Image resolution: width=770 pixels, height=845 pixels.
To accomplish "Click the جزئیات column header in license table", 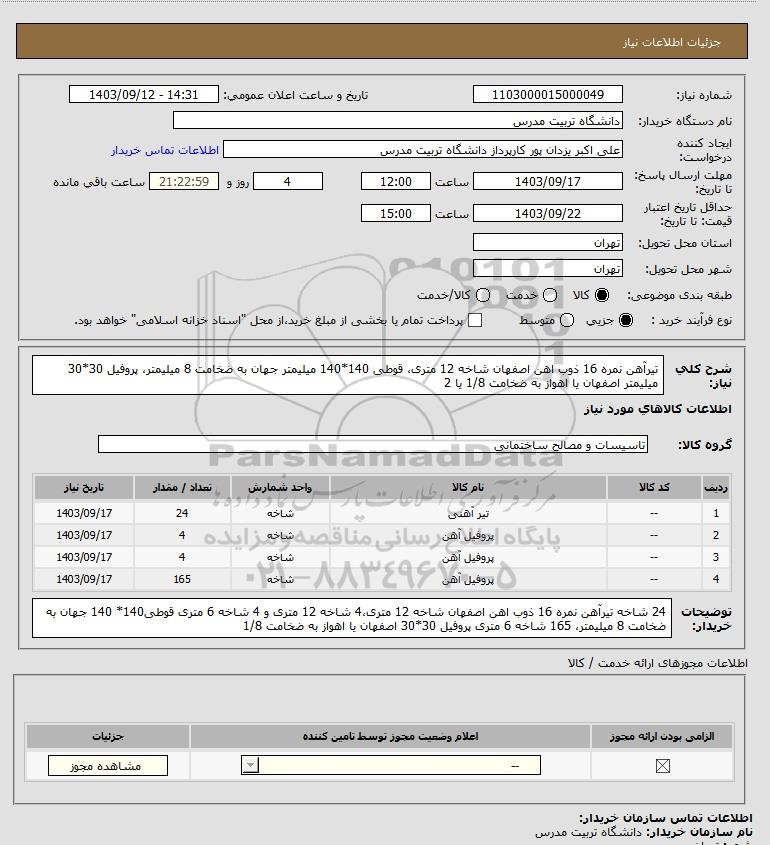I will point(108,736).
